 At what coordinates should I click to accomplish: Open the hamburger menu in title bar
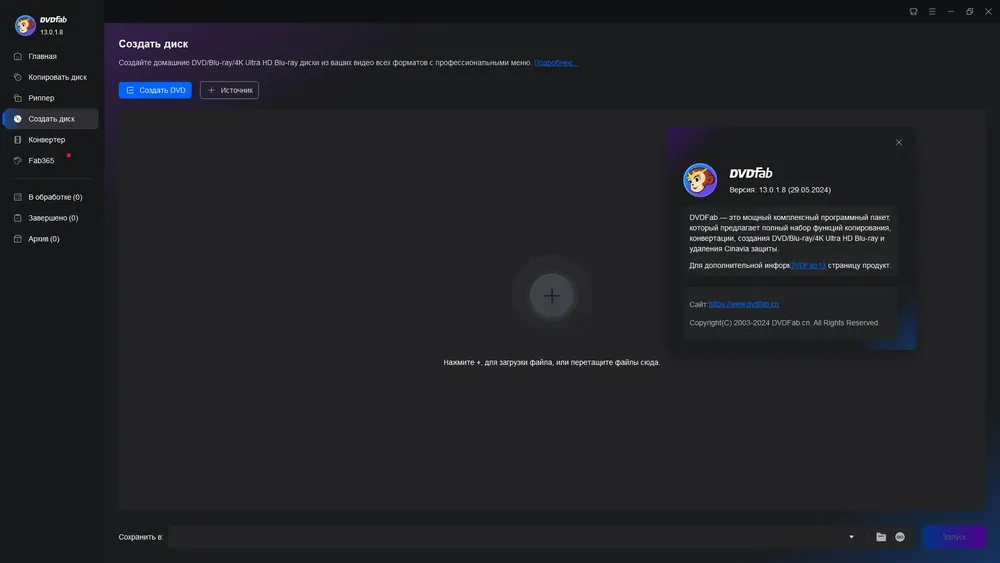tap(932, 11)
